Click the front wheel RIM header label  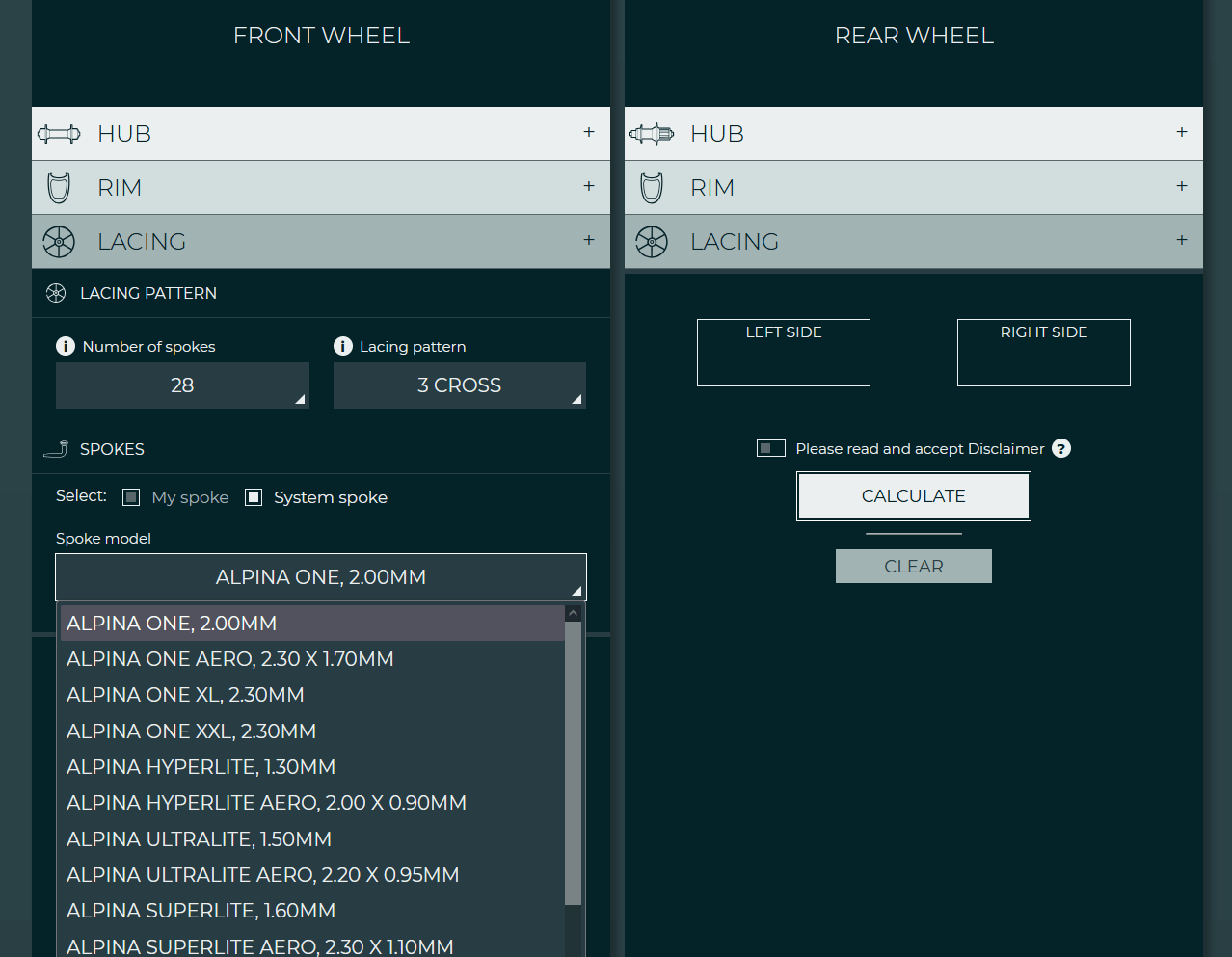120,188
